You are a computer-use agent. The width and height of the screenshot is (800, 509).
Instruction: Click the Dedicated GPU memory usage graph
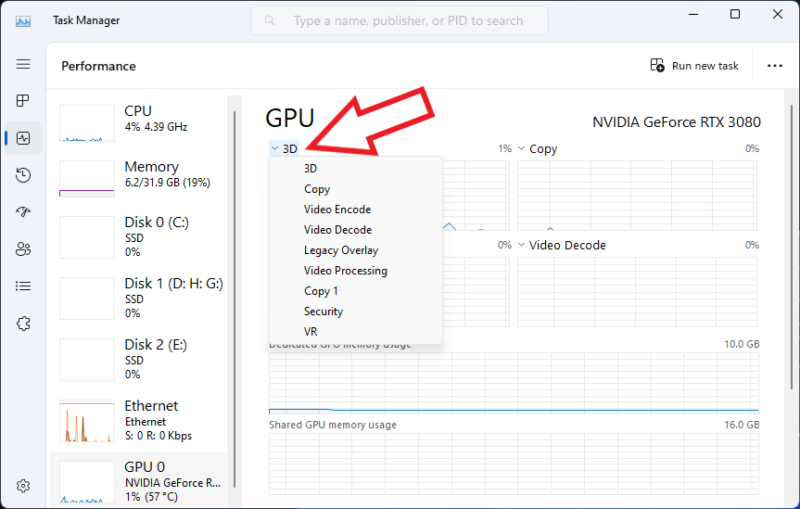pos(514,383)
